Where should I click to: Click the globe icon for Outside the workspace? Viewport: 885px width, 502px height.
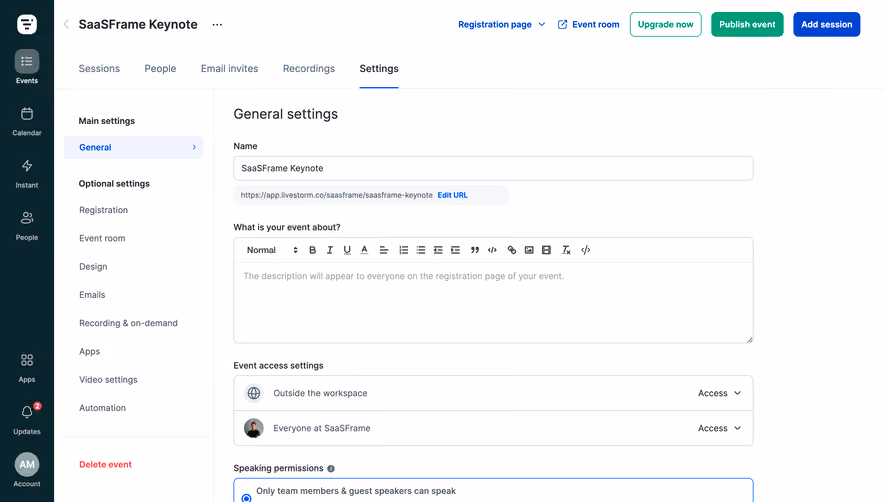click(x=254, y=393)
